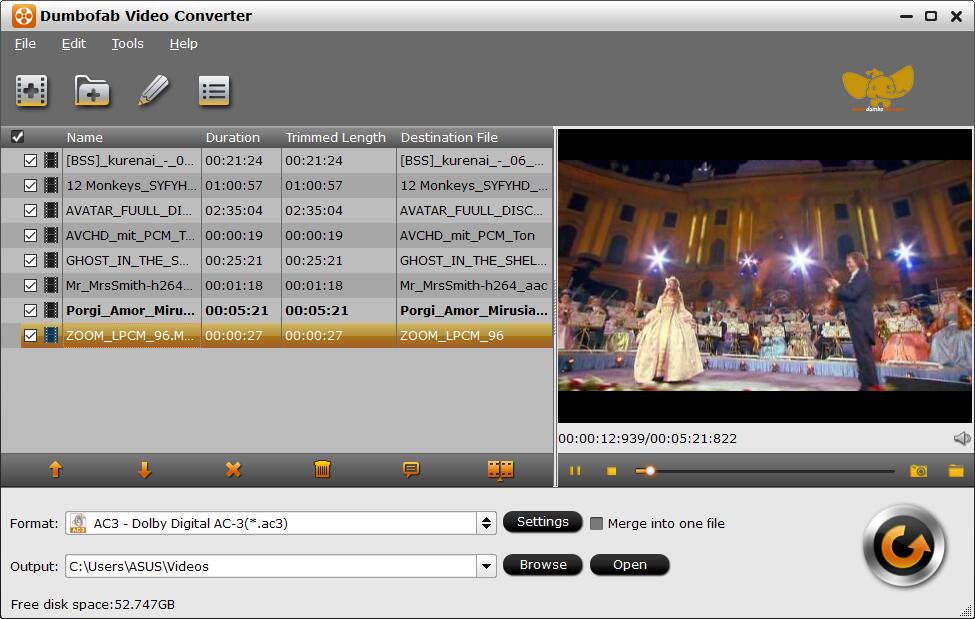The height and width of the screenshot is (619, 975).
Task: Click the Settings button
Action: pyautogui.click(x=542, y=522)
